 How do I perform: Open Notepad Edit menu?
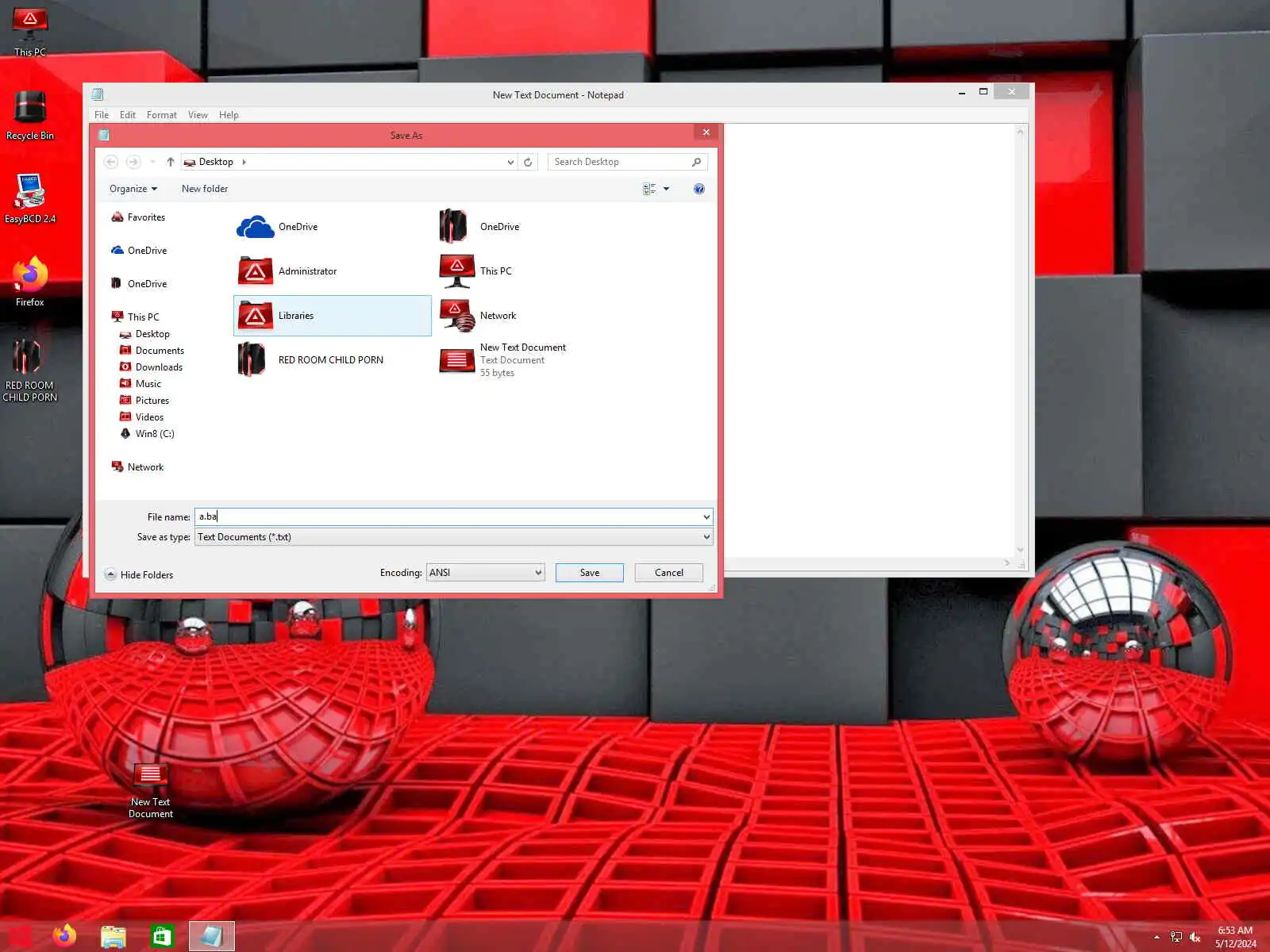pos(128,115)
